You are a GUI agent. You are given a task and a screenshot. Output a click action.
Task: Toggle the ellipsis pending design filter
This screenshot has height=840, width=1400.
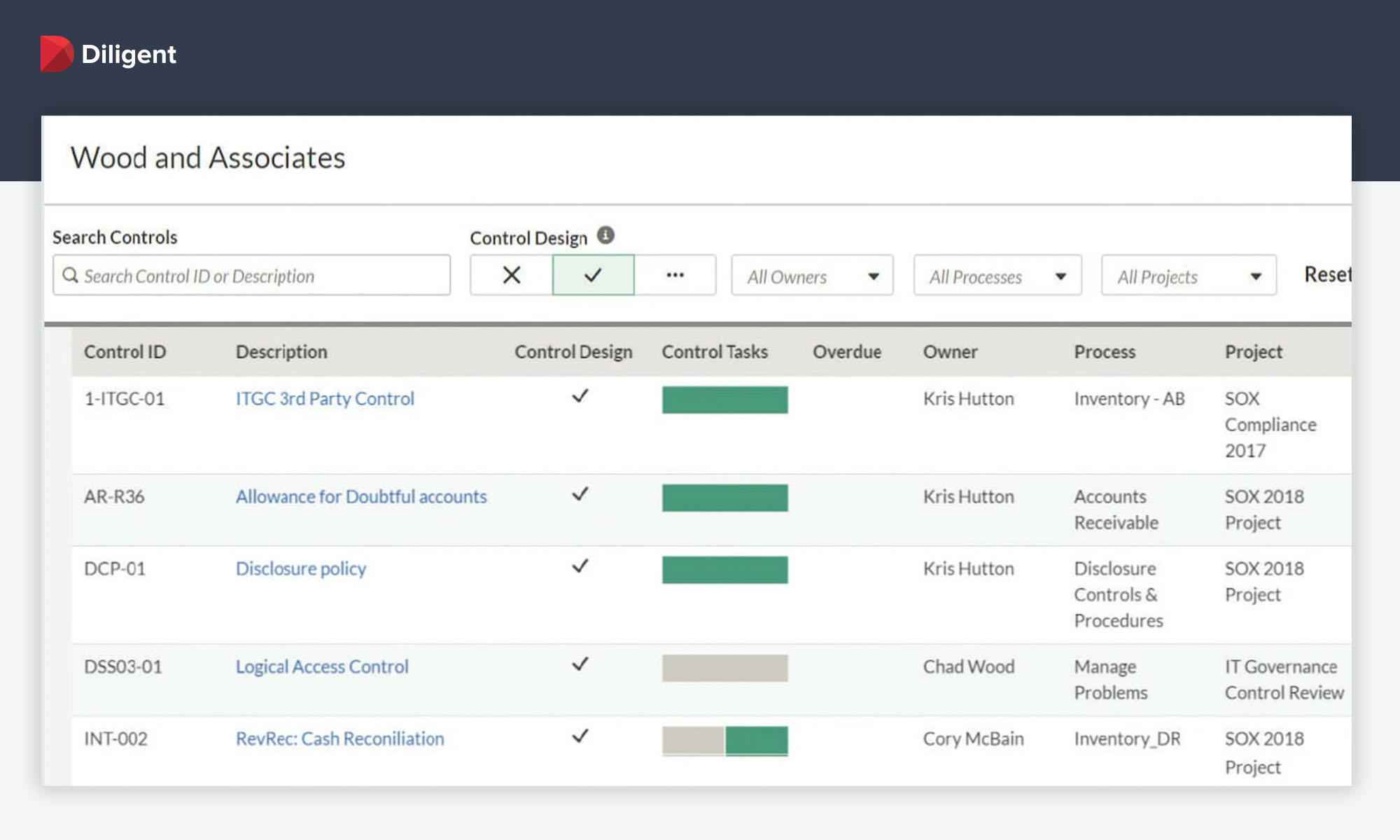pos(675,275)
